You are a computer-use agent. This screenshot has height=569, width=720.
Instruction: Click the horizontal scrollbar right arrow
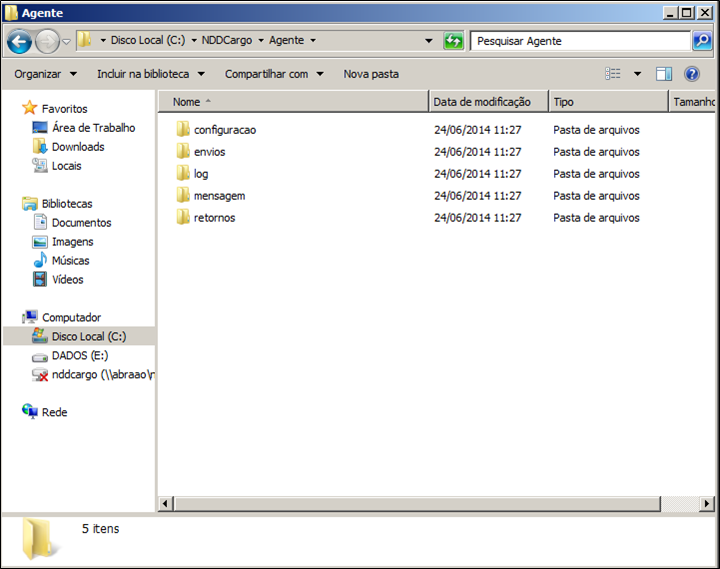[x=707, y=503]
